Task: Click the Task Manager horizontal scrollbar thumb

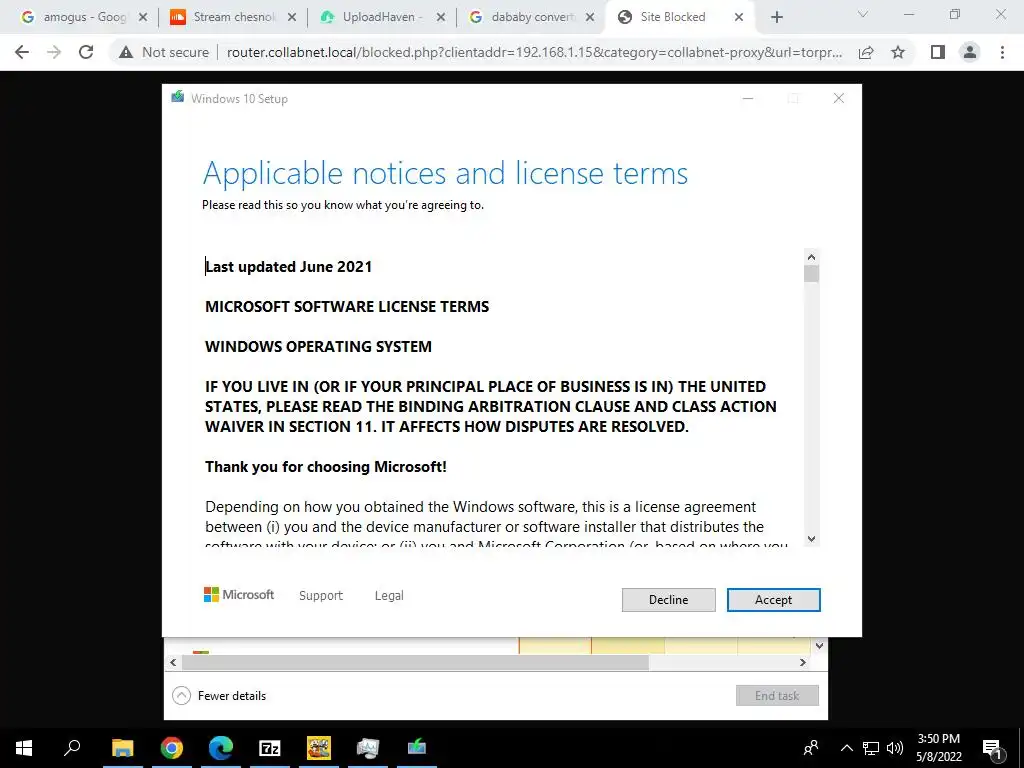Action: pos(415,662)
